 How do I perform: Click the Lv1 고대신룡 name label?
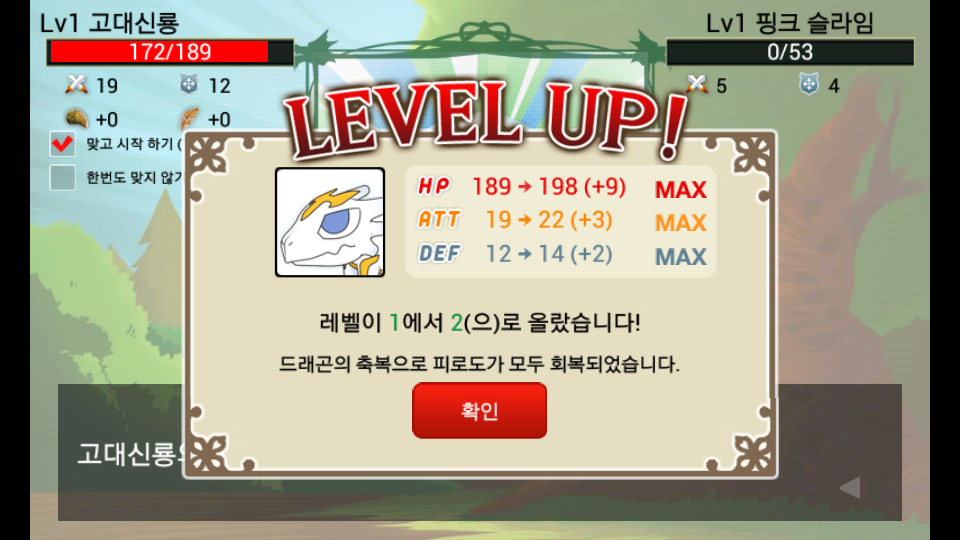point(109,23)
